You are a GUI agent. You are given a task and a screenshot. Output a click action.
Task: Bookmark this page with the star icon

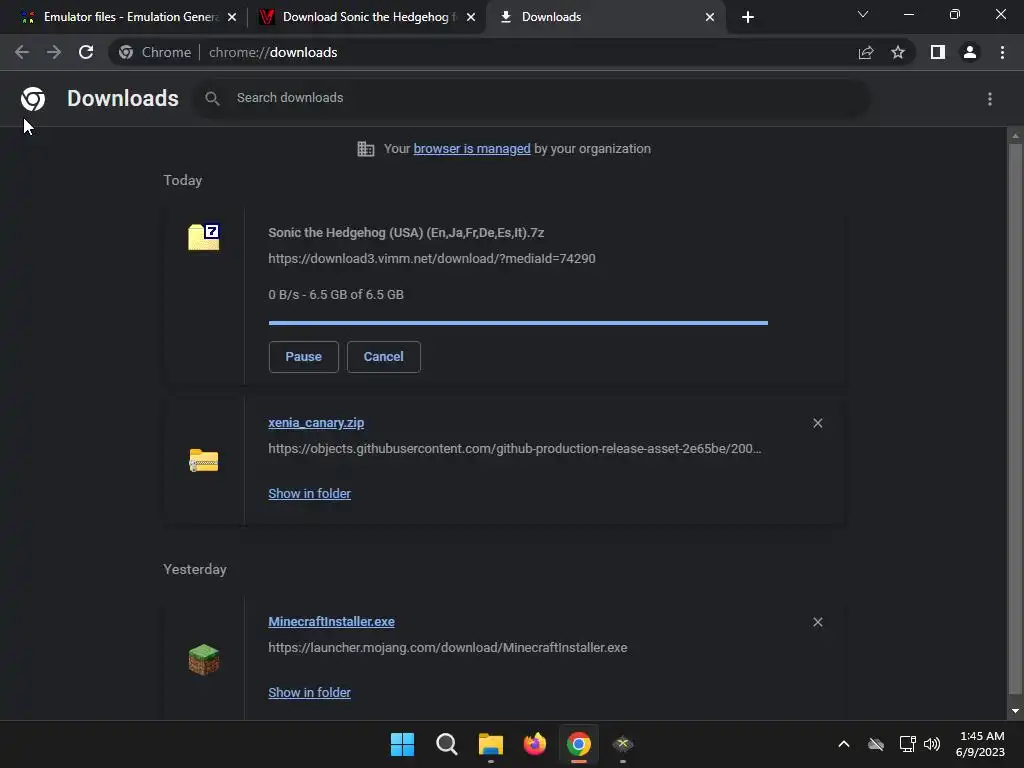(898, 52)
